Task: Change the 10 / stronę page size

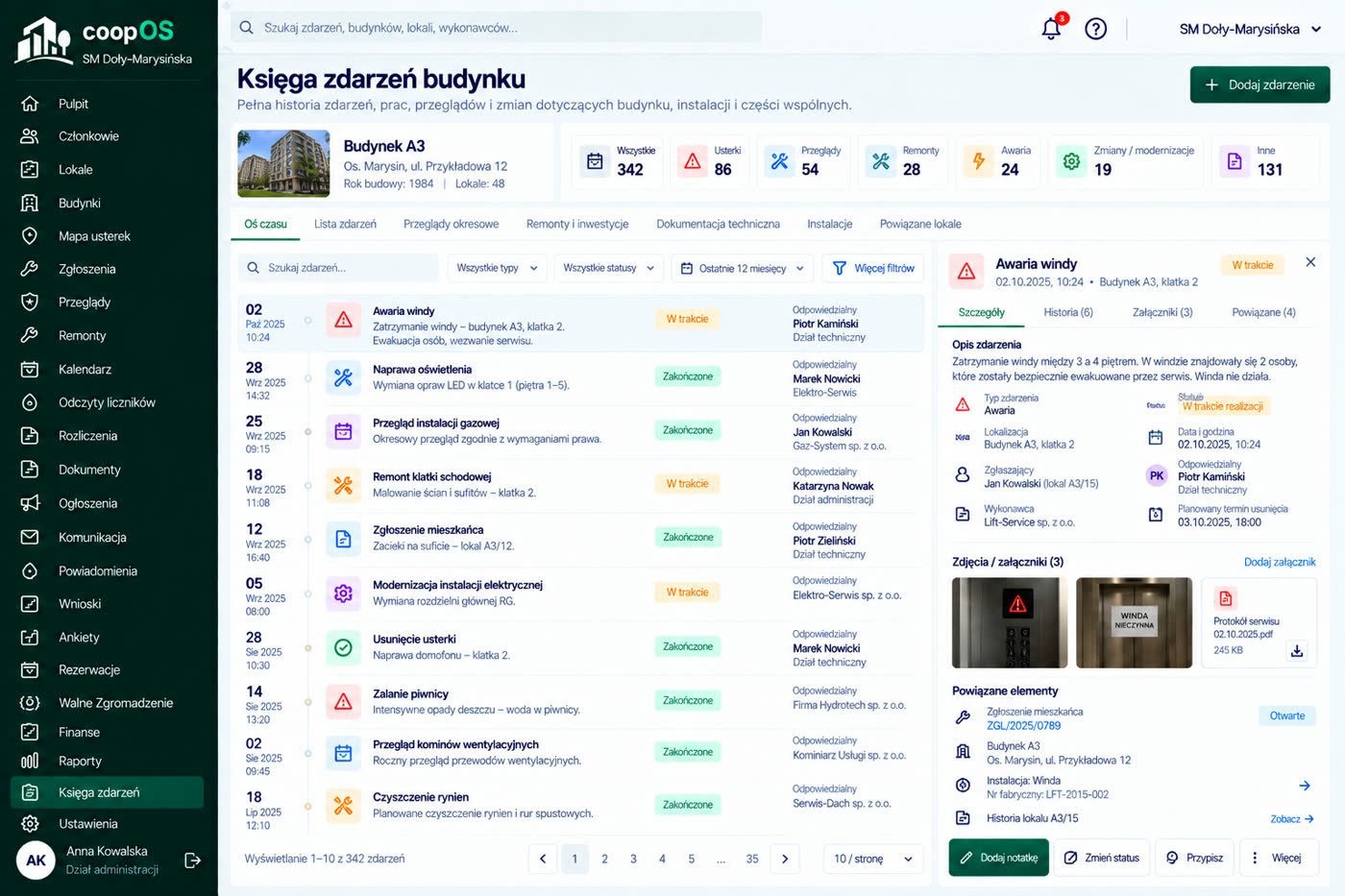Action: pos(873,859)
